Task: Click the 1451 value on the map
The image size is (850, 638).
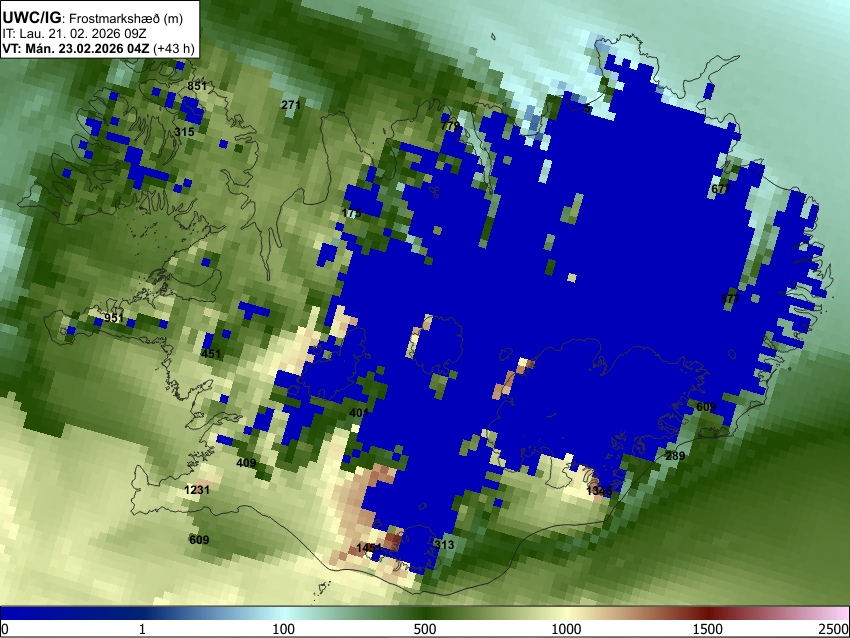Action: (x=370, y=548)
